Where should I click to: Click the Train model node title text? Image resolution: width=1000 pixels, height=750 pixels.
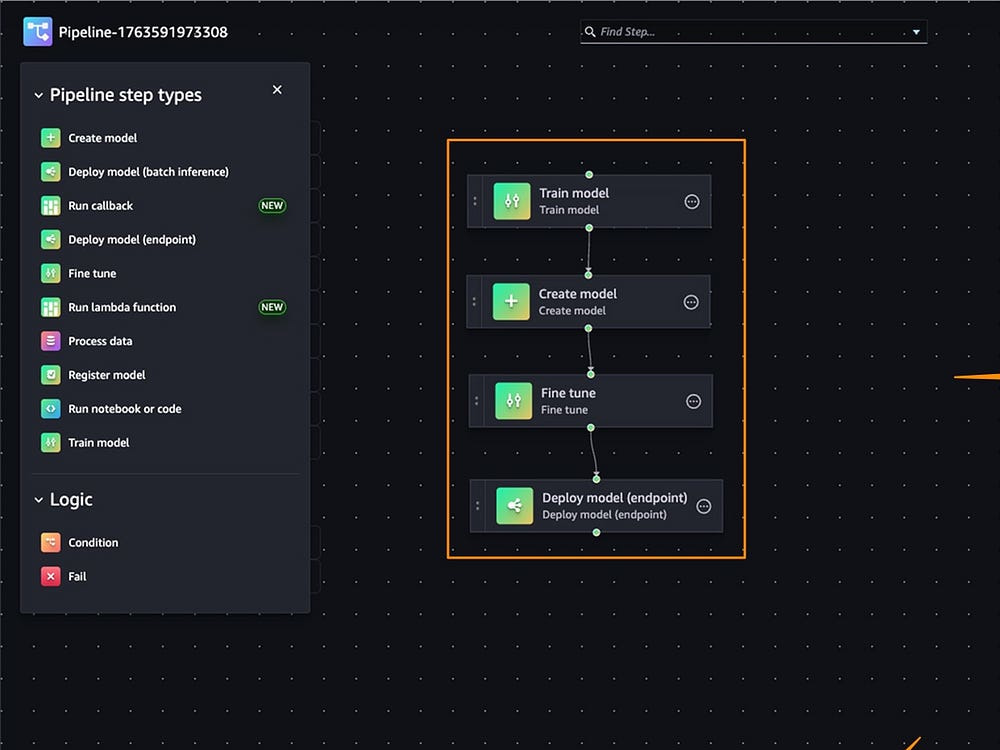tap(574, 193)
